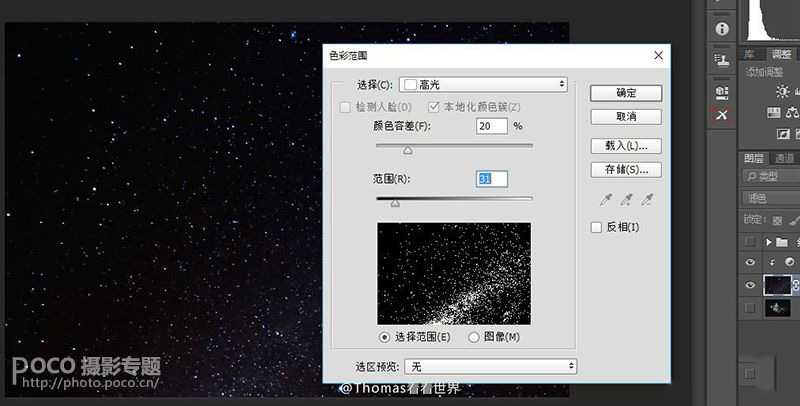
Task: Open the Info panel icon
Action: pos(721,29)
